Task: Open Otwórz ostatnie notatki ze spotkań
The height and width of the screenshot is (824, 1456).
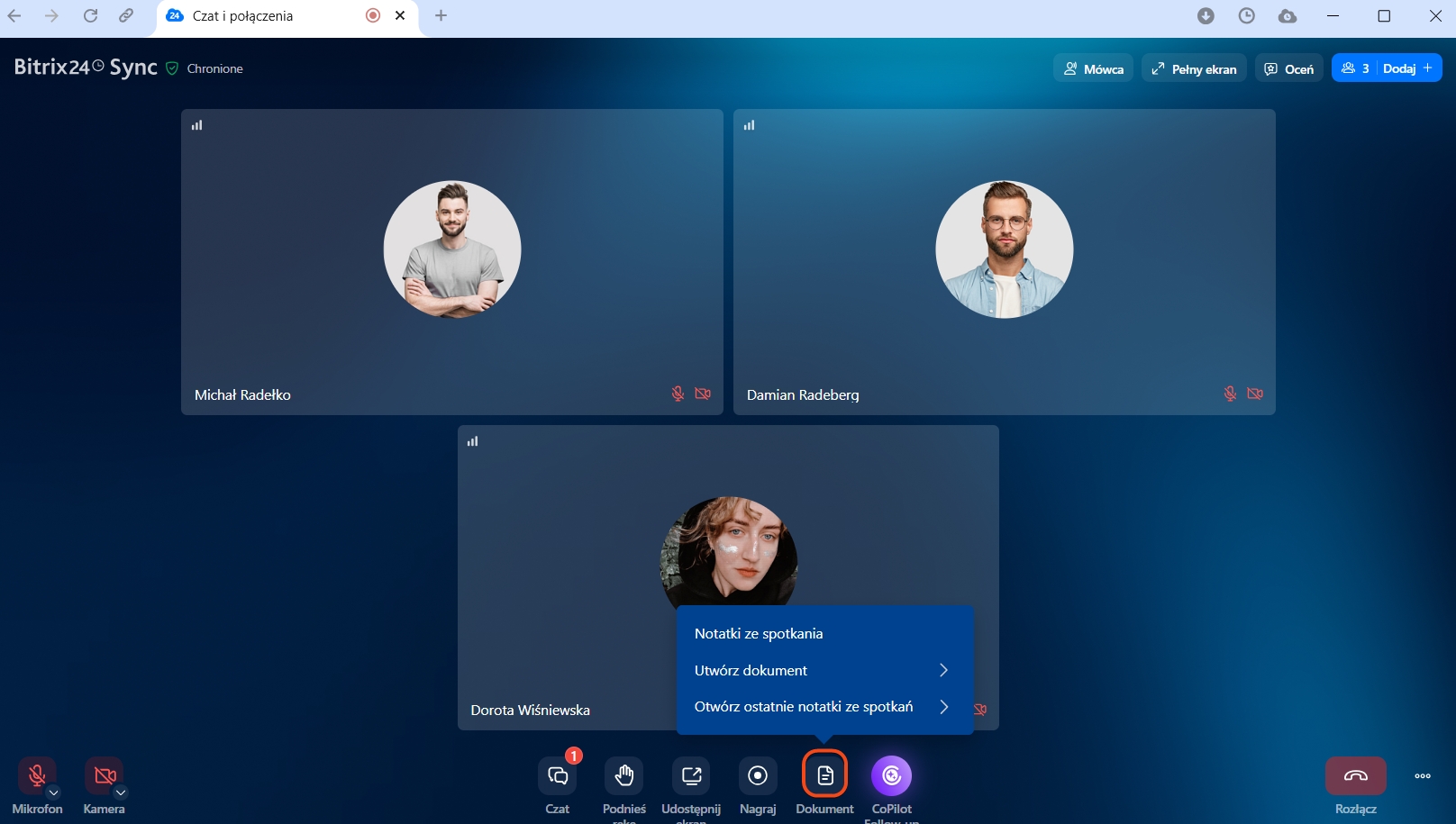Action: pos(824,707)
